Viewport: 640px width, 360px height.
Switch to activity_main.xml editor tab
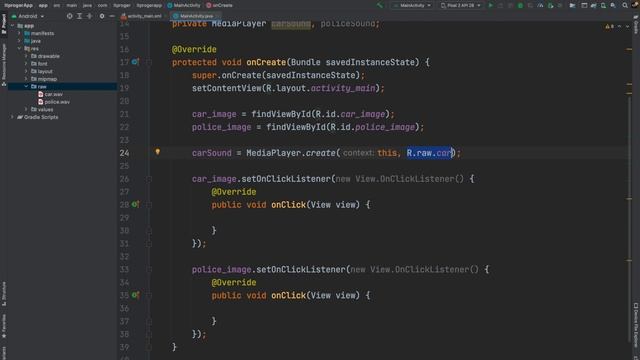(x=142, y=16)
